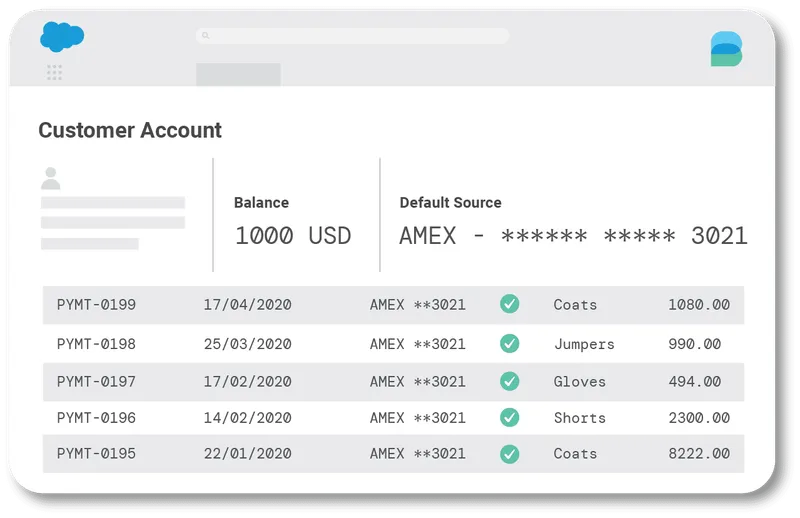The image size is (800, 518).
Task: Click the date 17/02/2020
Action: click(247, 382)
